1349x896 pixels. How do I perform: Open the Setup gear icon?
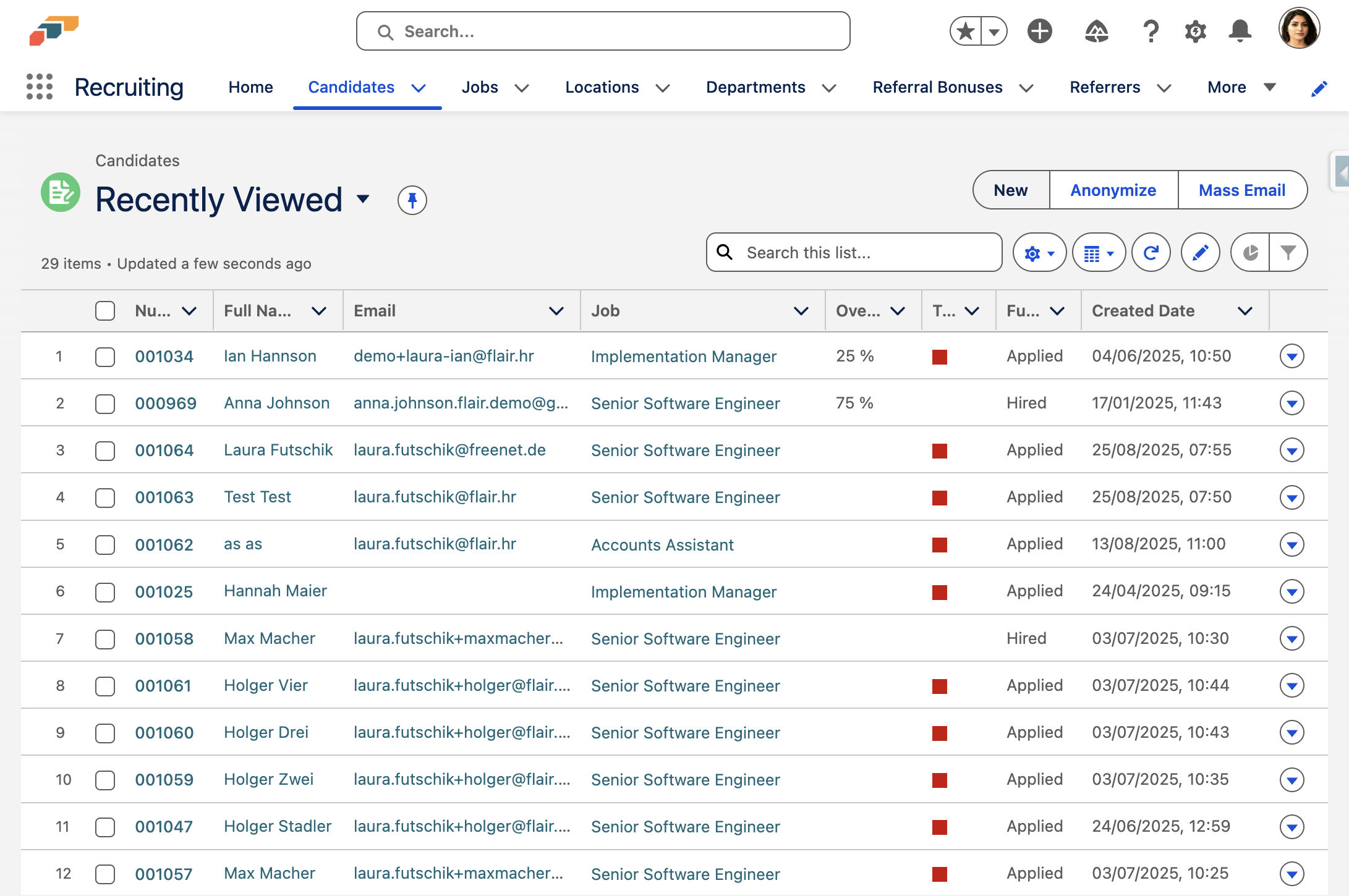pos(1195,31)
